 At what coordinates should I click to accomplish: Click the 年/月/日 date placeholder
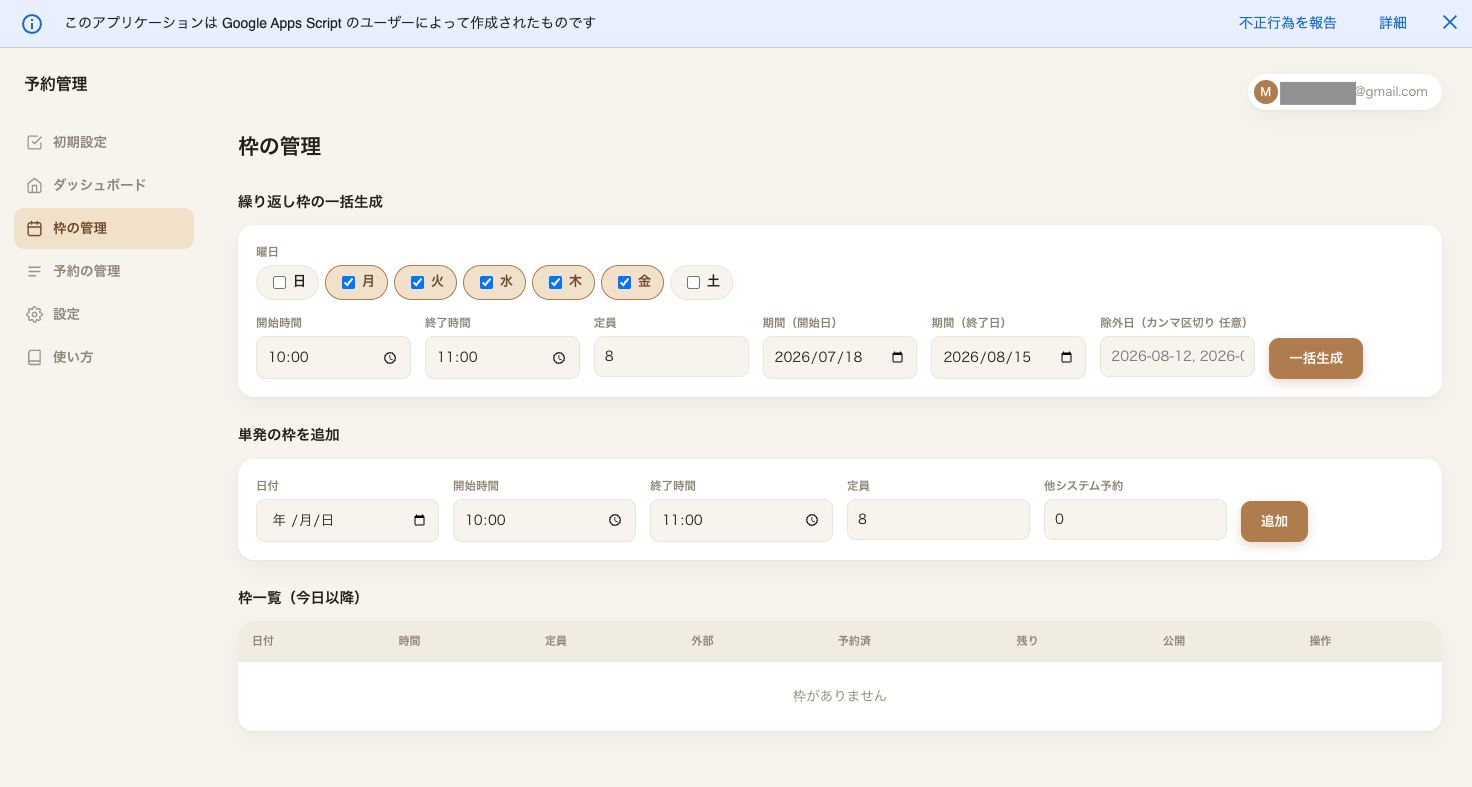click(x=303, y=520)
